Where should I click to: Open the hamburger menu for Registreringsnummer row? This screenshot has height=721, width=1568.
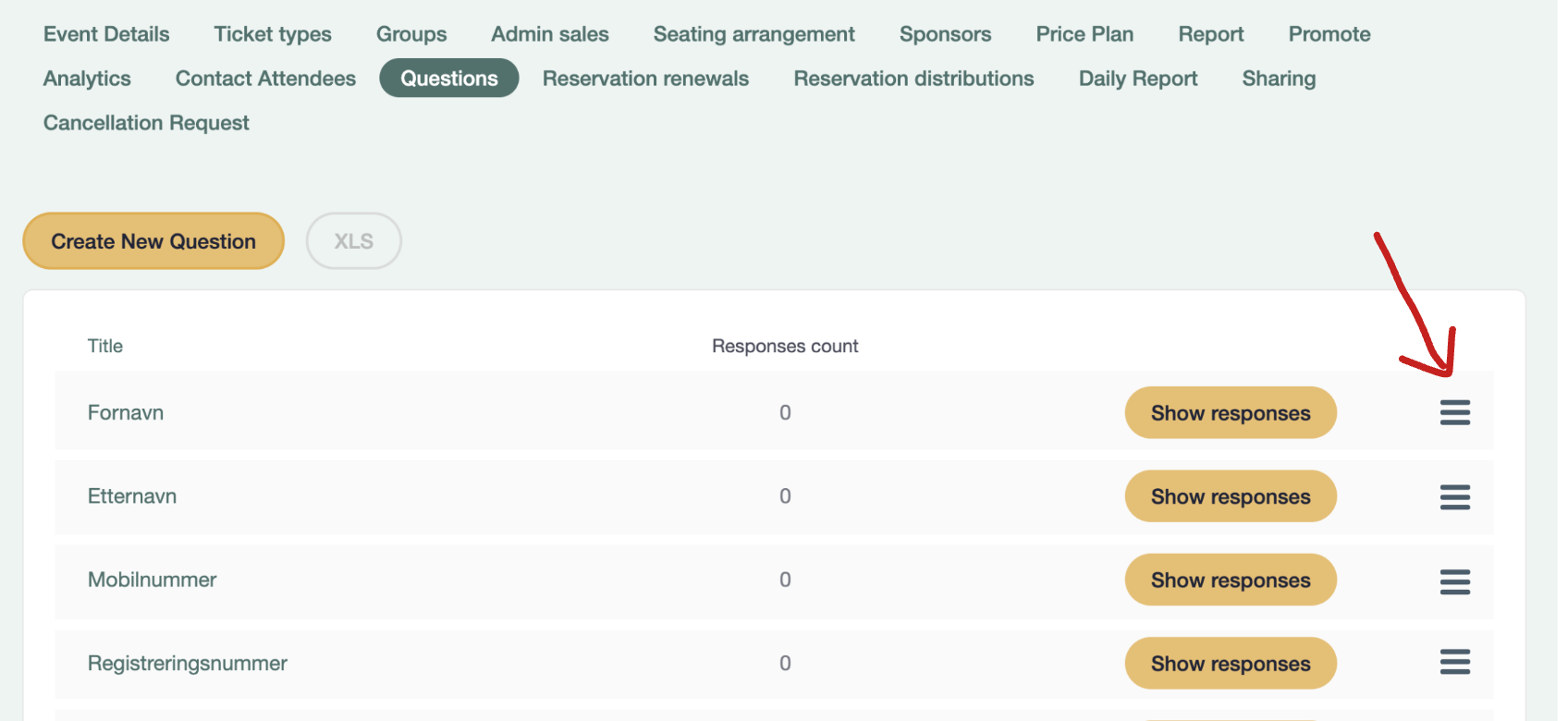pos(1454,662)
